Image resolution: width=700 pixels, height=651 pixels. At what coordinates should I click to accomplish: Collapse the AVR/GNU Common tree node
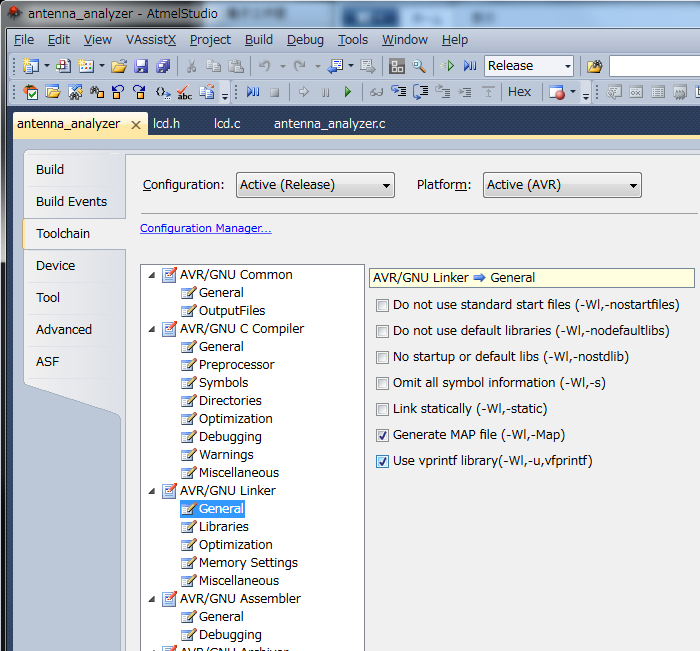tap(152, 275)
